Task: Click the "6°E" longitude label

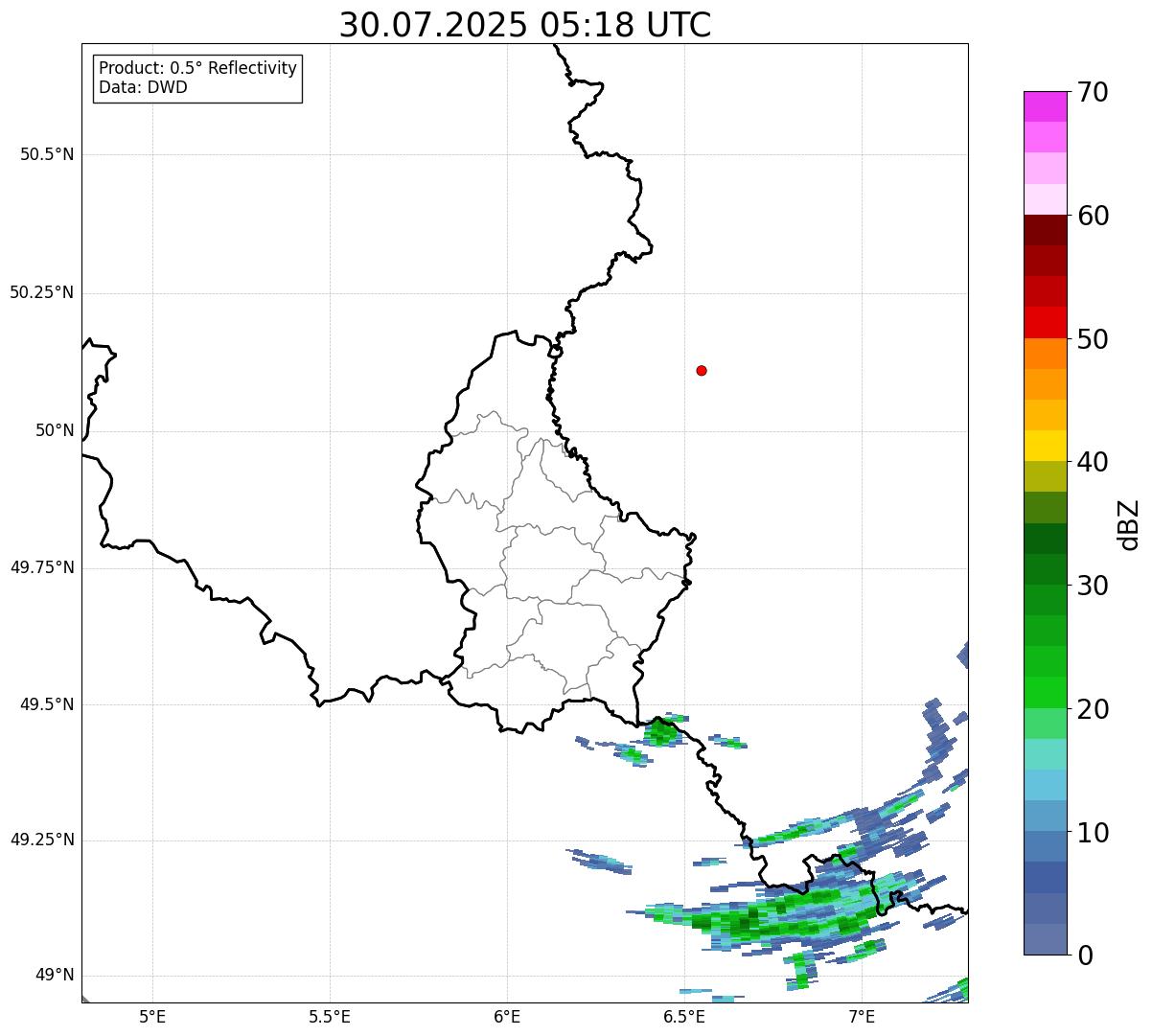Action: (x=507, y=1016)
